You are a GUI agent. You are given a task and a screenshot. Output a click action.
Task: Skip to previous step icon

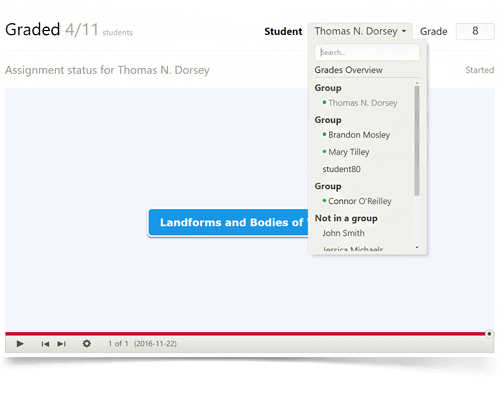pos(45,344)
